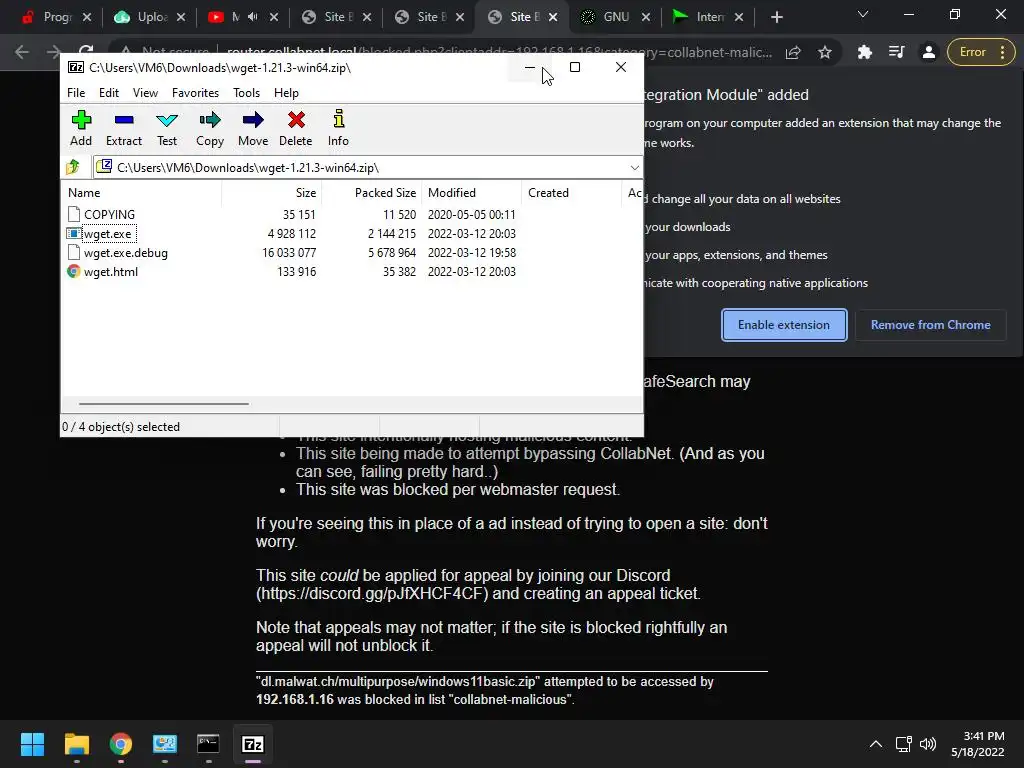The height and width of the screenshot is (768, 1024).
Task: Click size value 16 033 077
Action: (289, 252)
